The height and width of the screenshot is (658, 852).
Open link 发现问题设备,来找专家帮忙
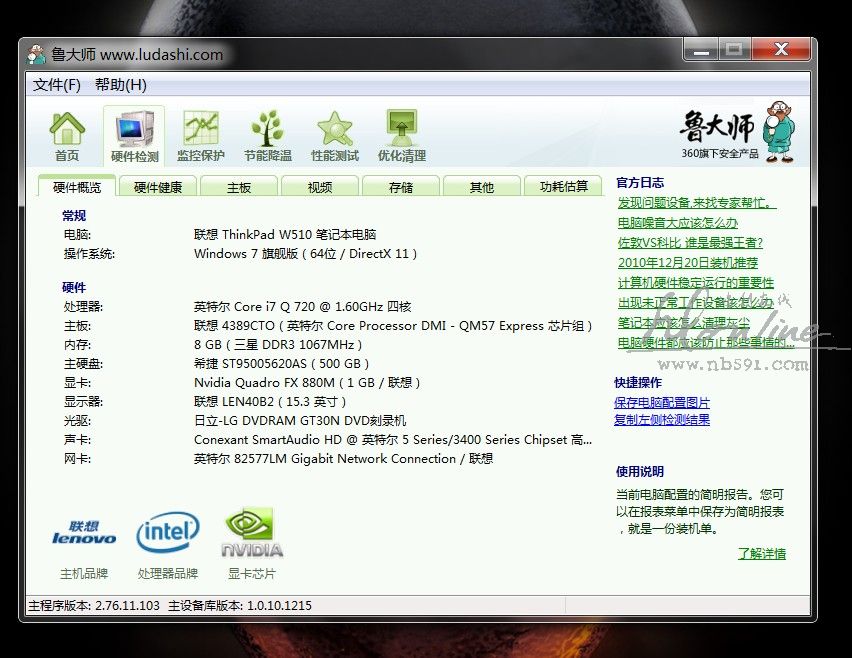697,203
